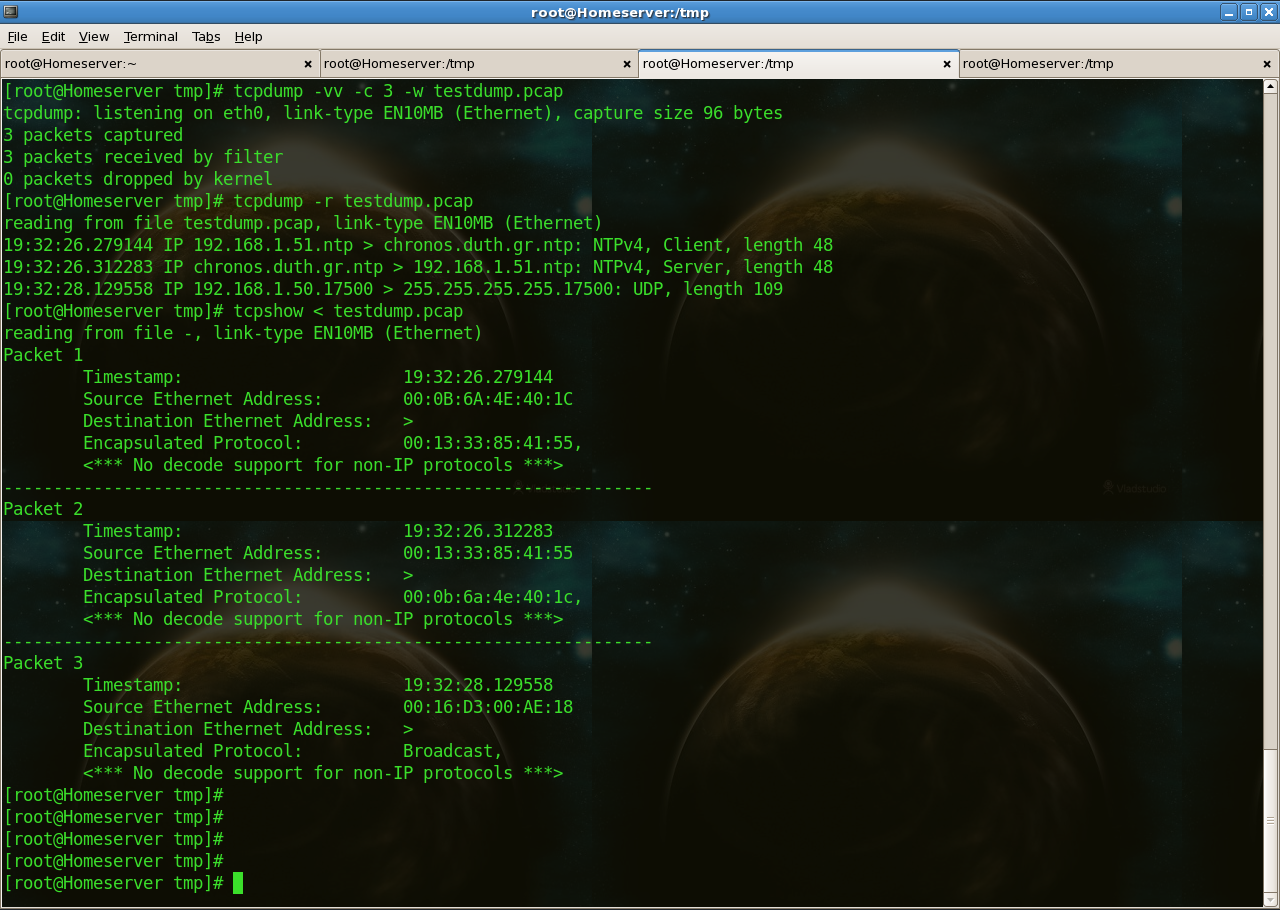This screenshot has height=910, width=1280.
Task: Click address 00:0b:6a:4e:40:1c, in Packet 2
Action: (x=493, y=597)
